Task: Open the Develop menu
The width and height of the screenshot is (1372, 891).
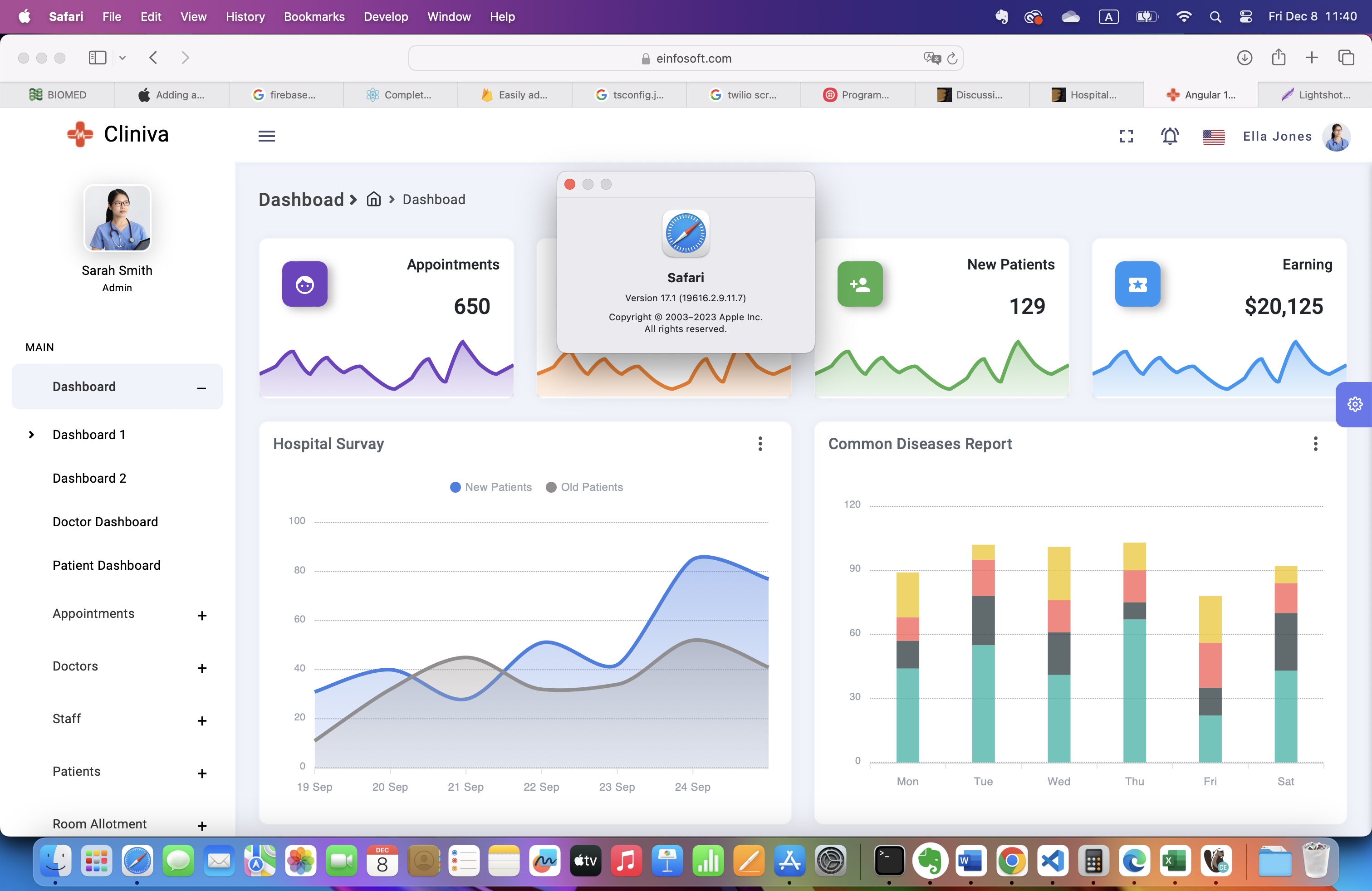Action: [386, 17]
